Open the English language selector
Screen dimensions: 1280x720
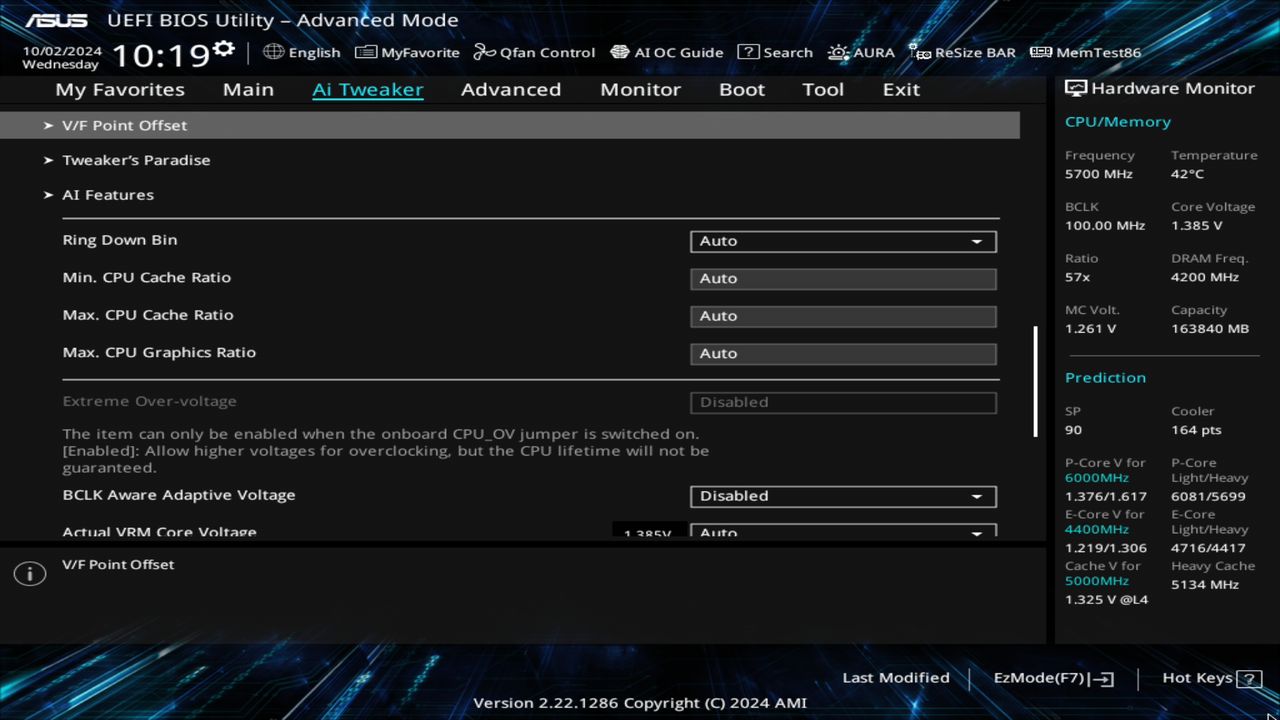click(x=302, y=52)
